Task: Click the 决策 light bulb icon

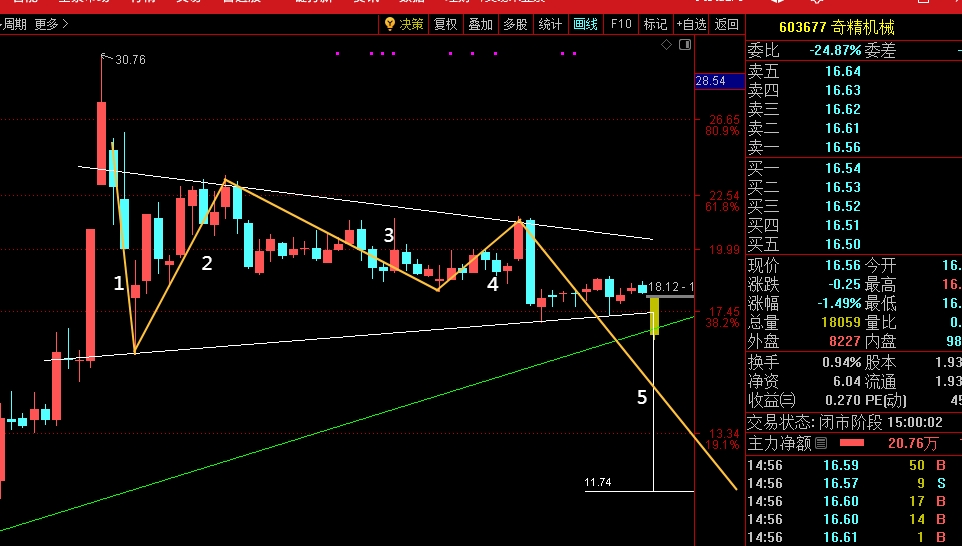Action: (390, 24)
